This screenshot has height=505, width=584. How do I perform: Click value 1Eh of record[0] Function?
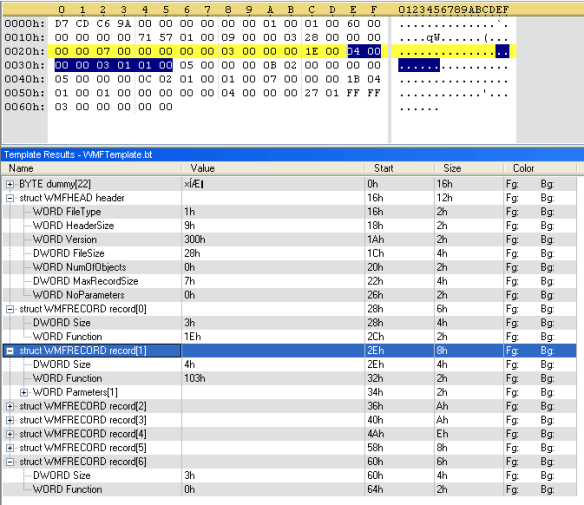[x=193, y=337]
